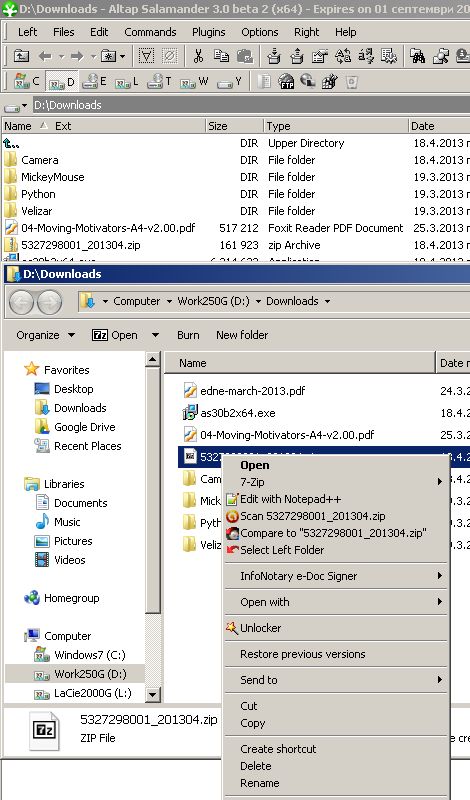This screenshot has height=800, width=470.
Task: Choose 7-Zip submenu in context menu
Action: tap(336, 482)
